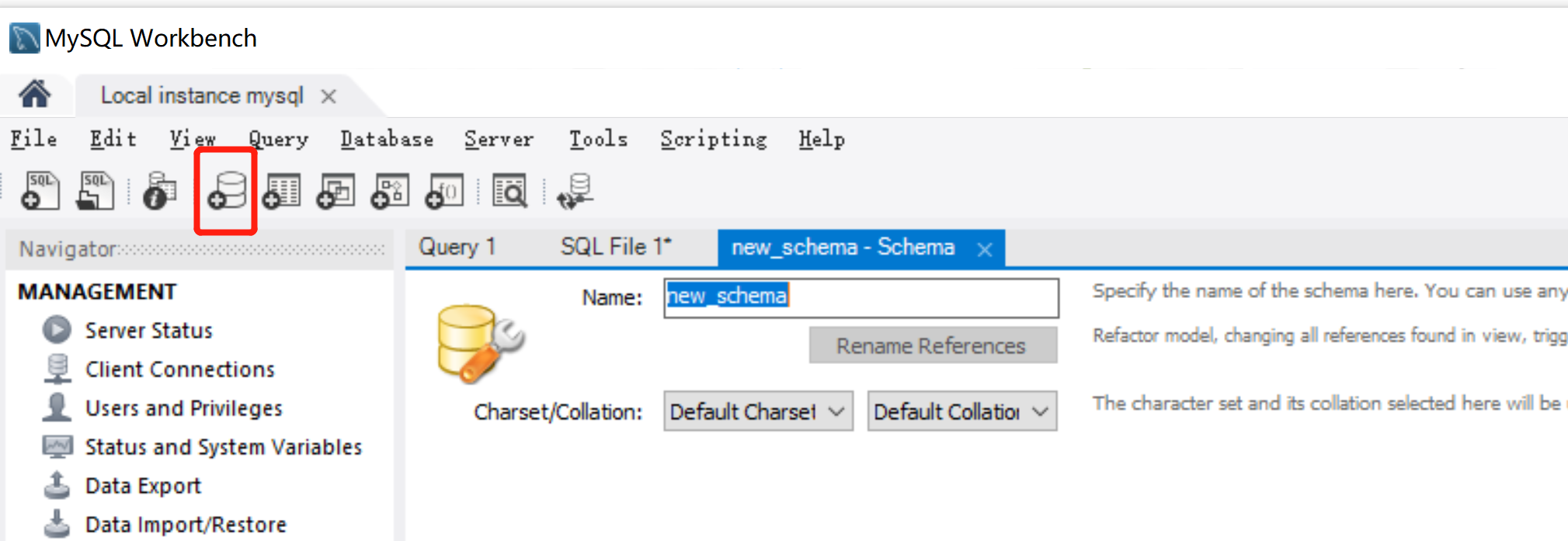This screenshot has width=1568, height=541.
Task: Search table data toolbar icon
Action: click(510, 191)
